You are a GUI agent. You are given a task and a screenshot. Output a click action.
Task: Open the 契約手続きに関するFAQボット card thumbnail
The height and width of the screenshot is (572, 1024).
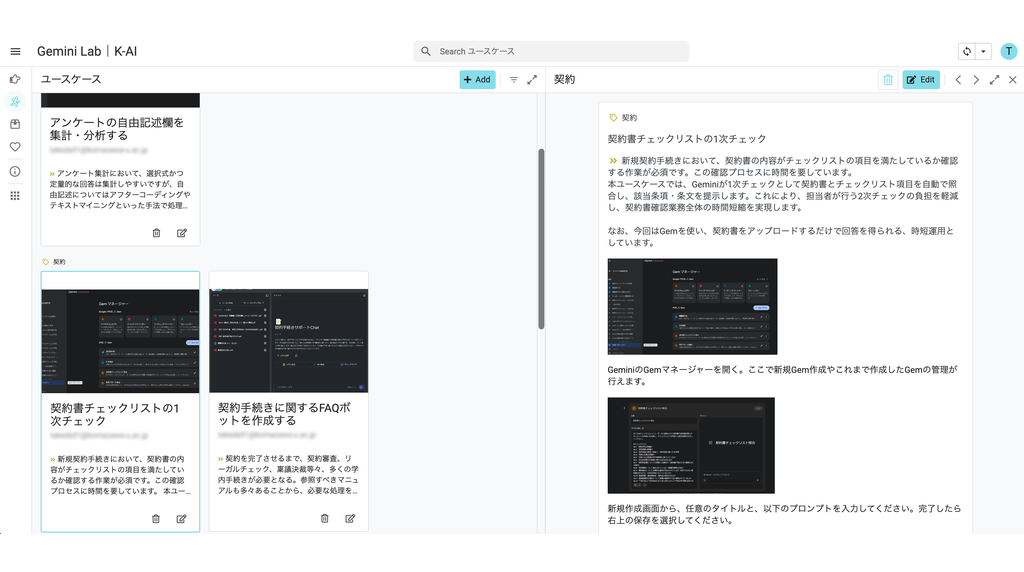click(x=288, y=340)
